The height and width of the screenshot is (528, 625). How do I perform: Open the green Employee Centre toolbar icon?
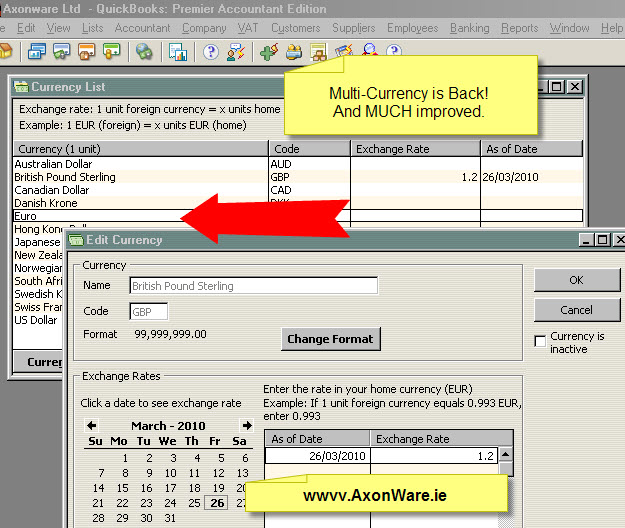pos(112,51)
